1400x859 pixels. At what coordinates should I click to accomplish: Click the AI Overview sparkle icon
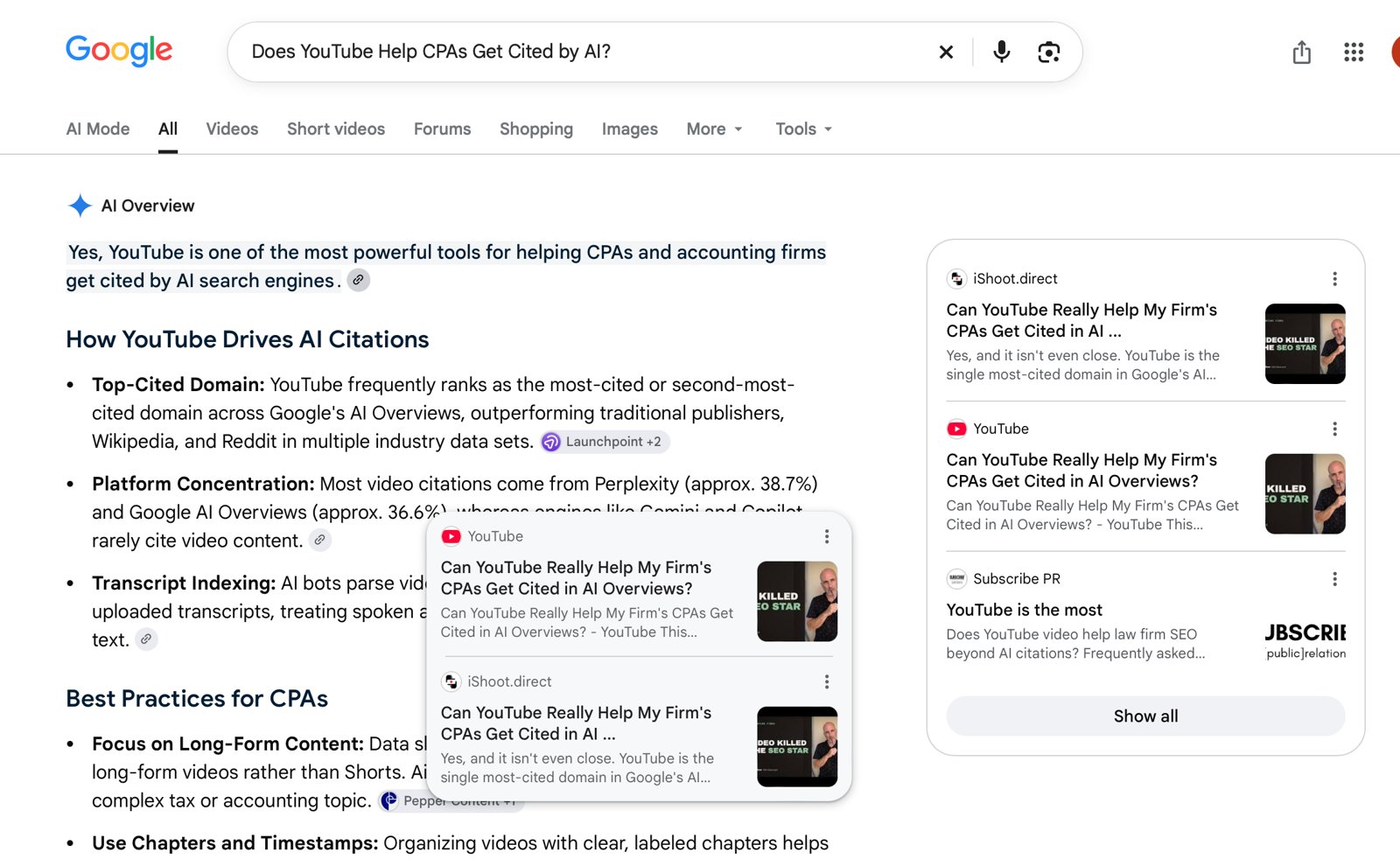pos(80,206)
